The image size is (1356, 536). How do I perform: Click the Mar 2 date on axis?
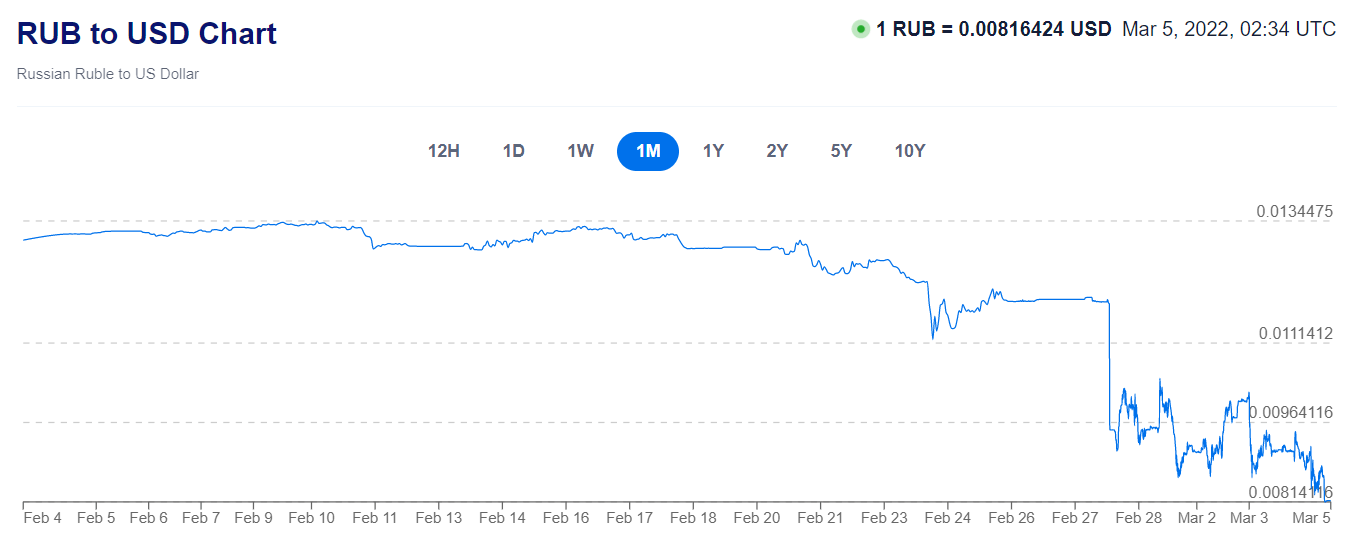(1196, 518)
